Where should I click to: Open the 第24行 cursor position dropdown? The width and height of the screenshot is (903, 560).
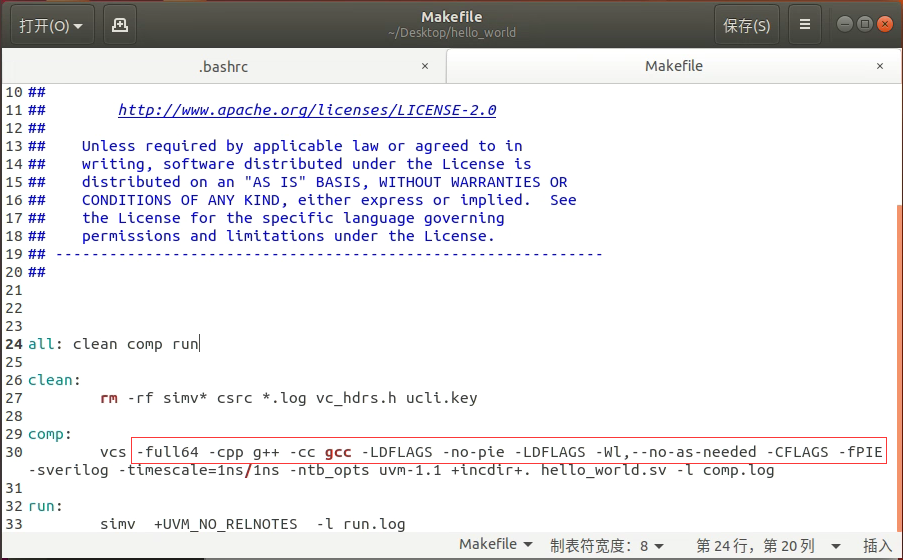(769, 546)
